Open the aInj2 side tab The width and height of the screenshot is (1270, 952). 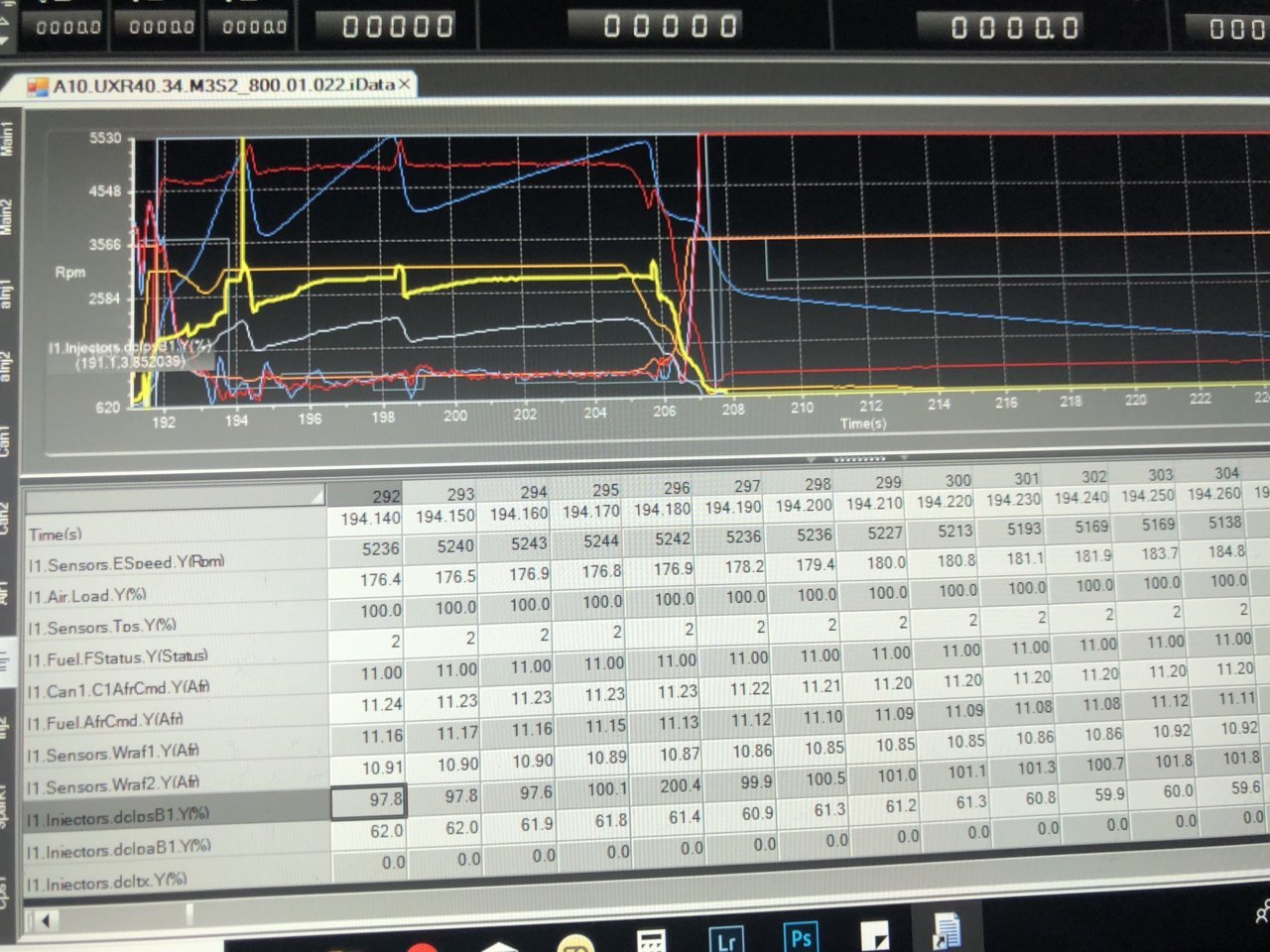coord(7,367)
